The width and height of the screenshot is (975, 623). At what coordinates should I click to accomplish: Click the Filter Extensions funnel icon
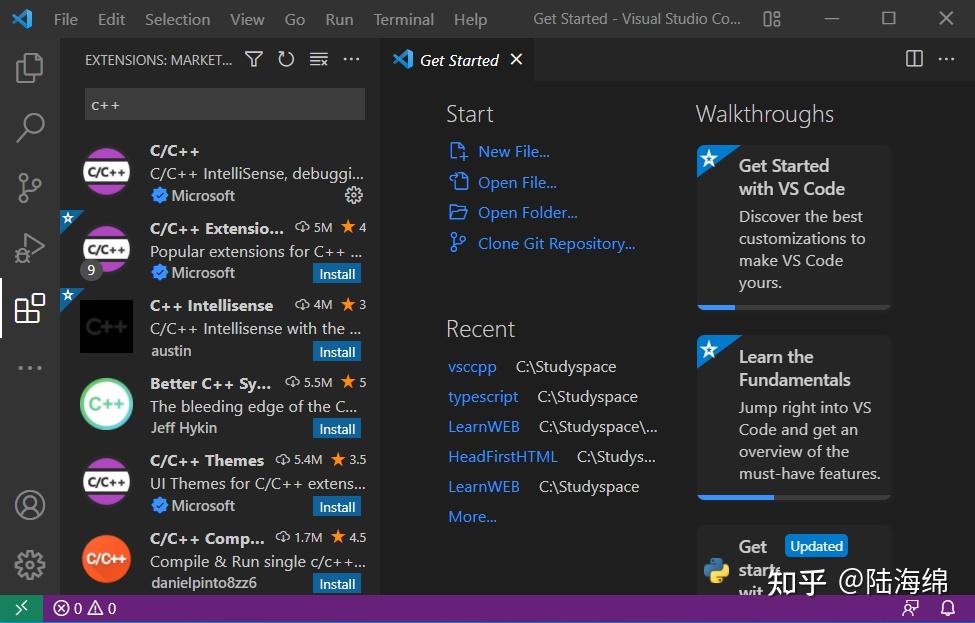point(254,59)
